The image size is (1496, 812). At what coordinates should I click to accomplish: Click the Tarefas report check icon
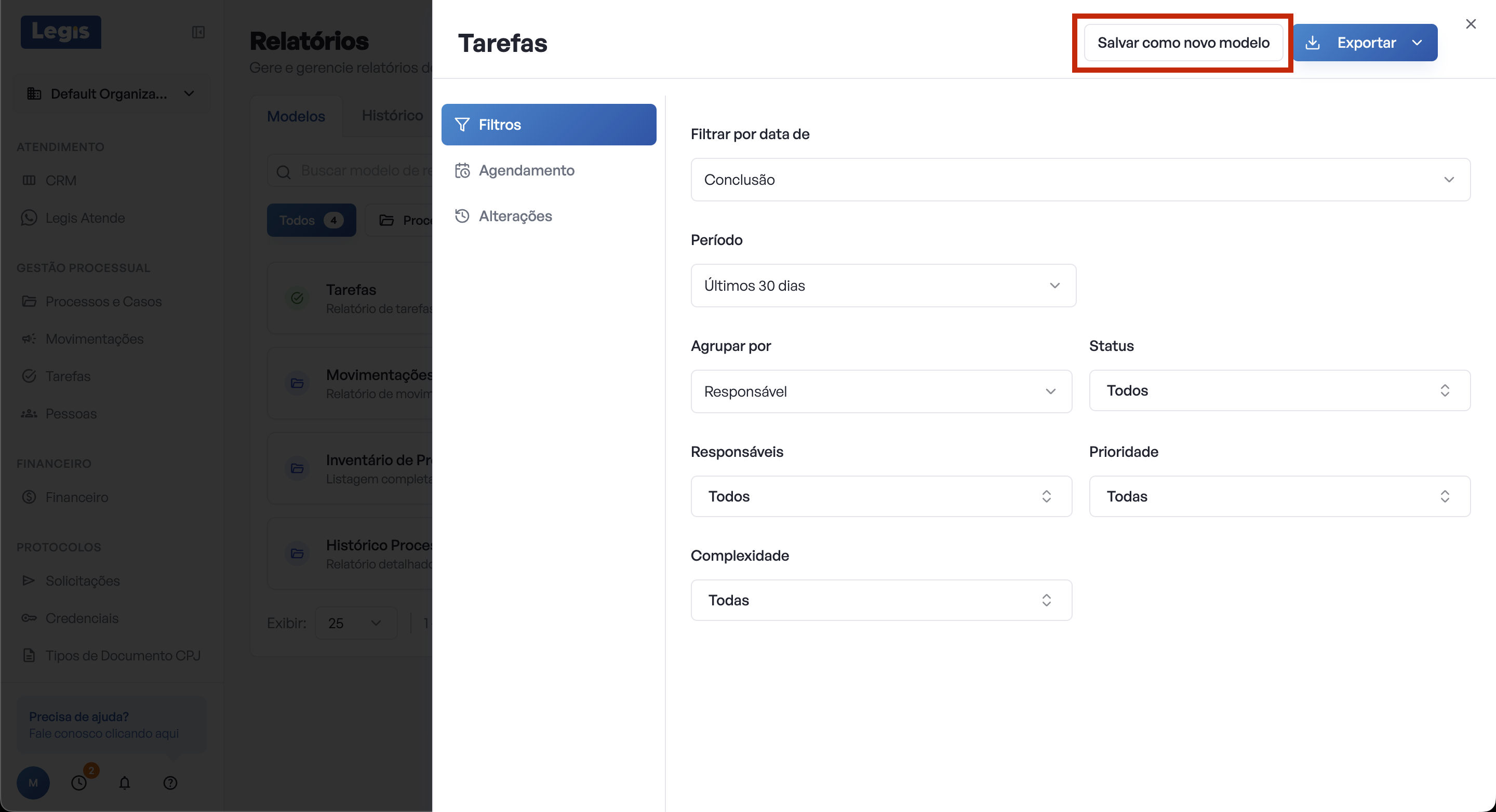(297, 299)
